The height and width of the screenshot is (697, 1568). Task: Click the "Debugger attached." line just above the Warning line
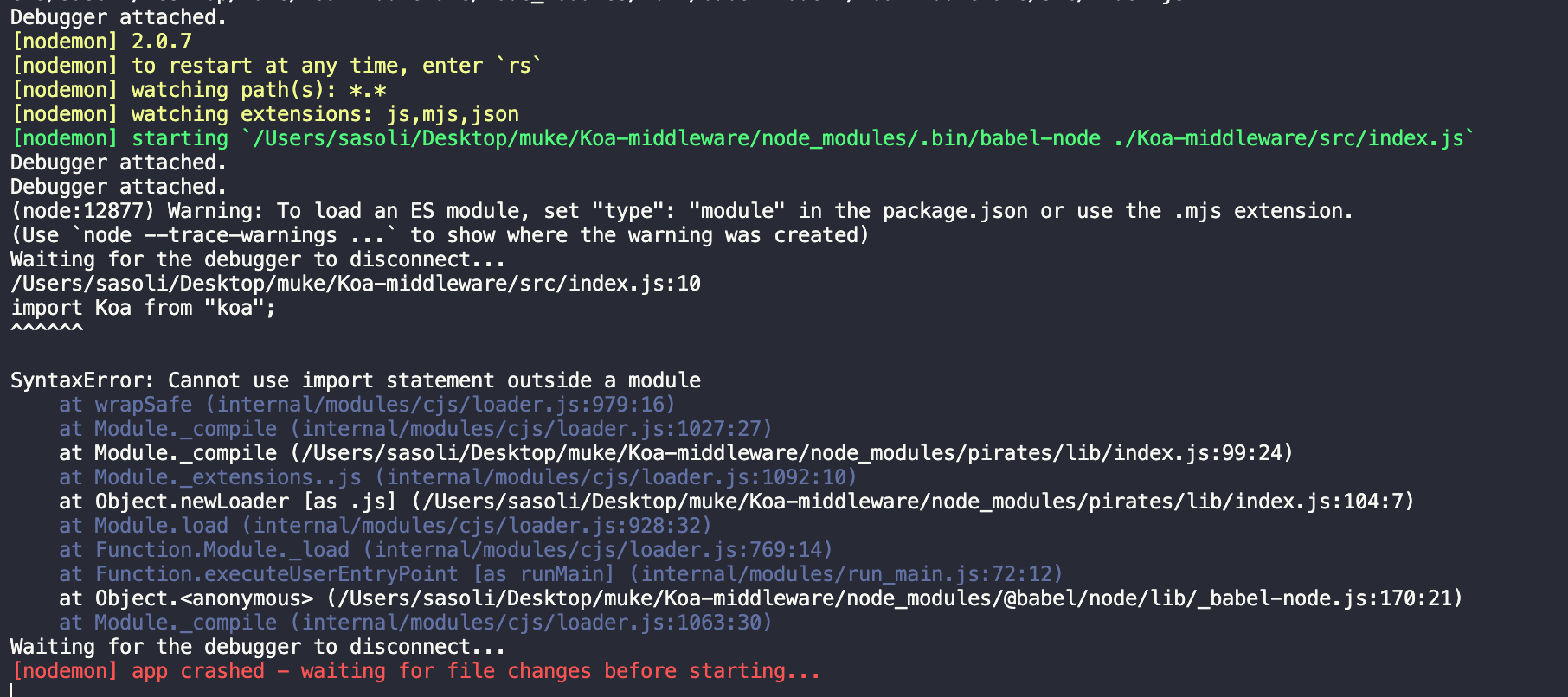[119, 187]
